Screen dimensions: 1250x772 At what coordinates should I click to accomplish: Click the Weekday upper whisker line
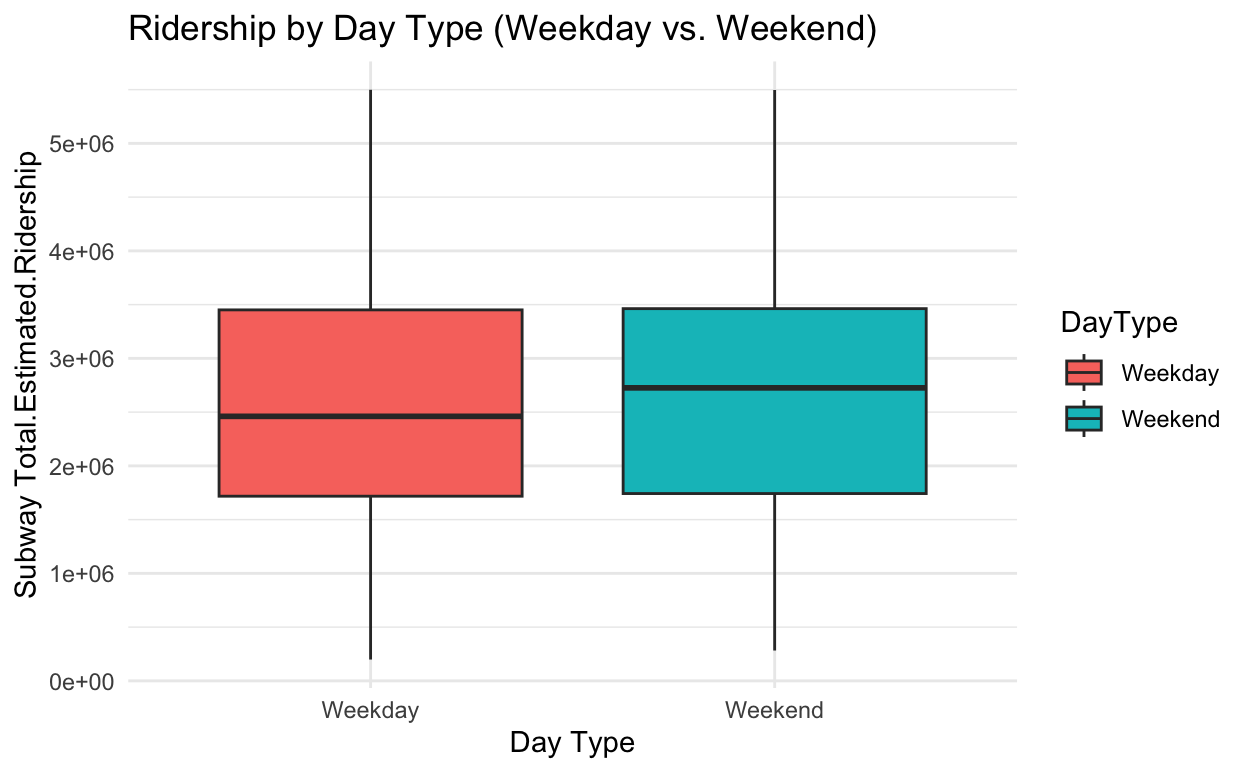pos(371,200)
